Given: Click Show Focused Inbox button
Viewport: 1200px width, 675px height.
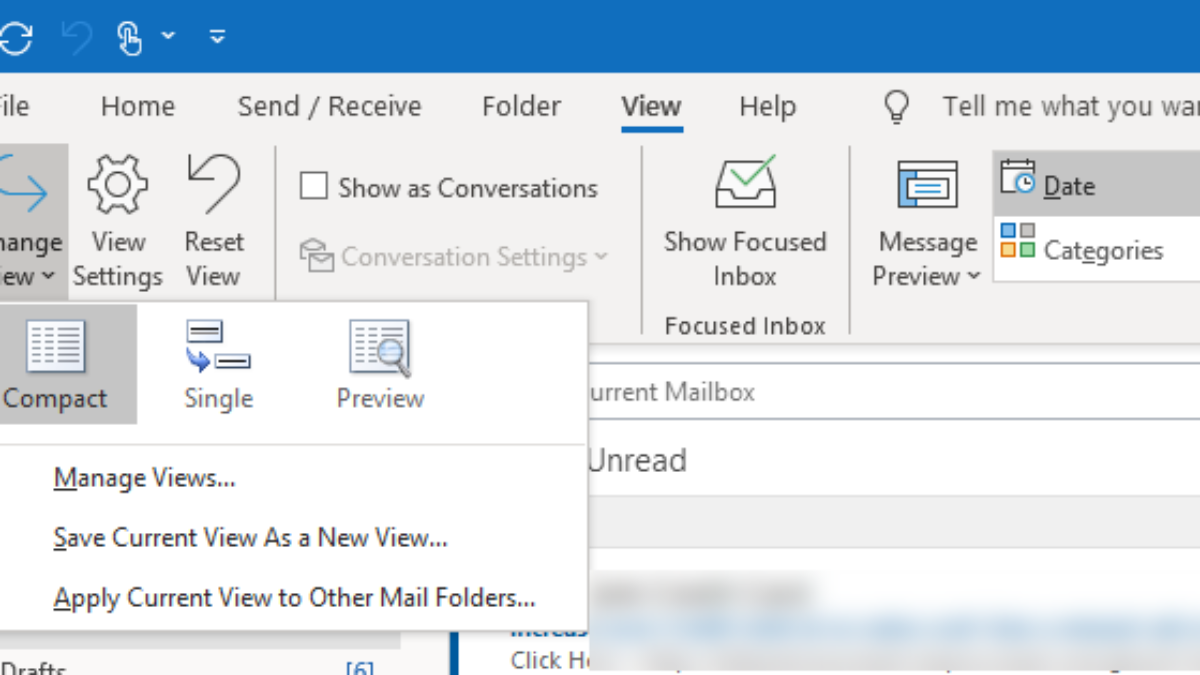Looking at the screenshot, I should 745,222.
